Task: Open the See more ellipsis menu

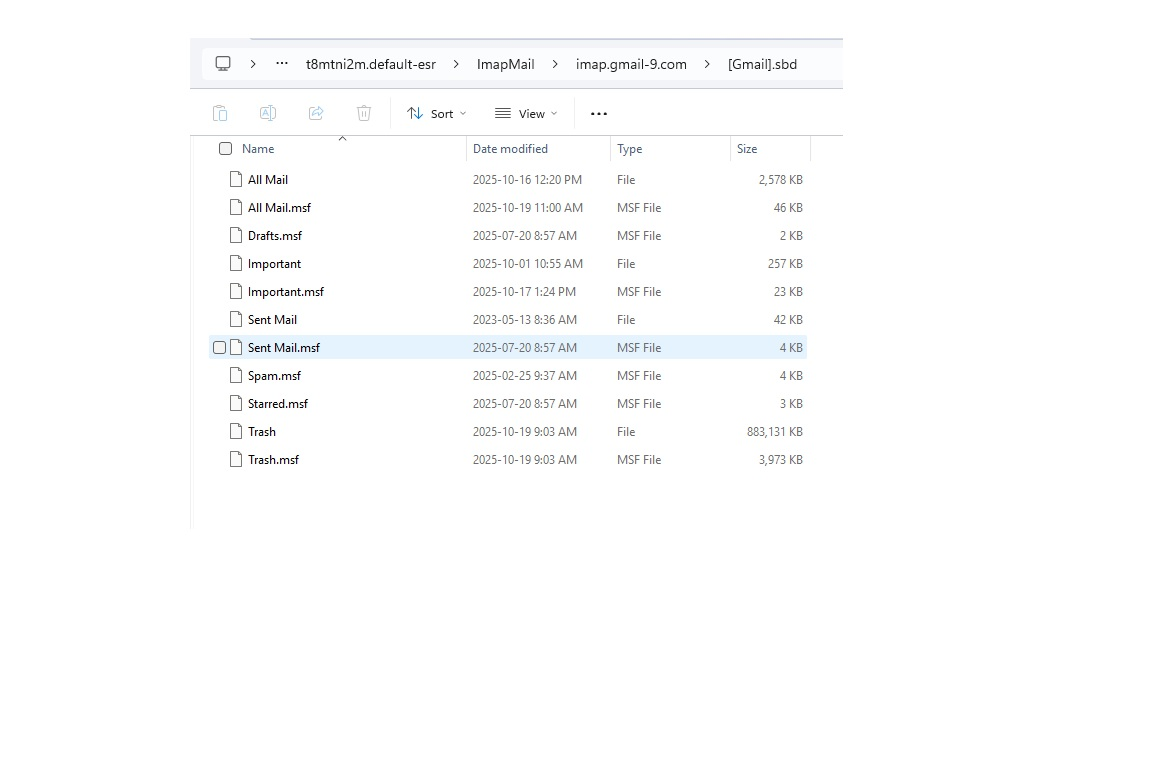Action: click(x=599, y=114)
